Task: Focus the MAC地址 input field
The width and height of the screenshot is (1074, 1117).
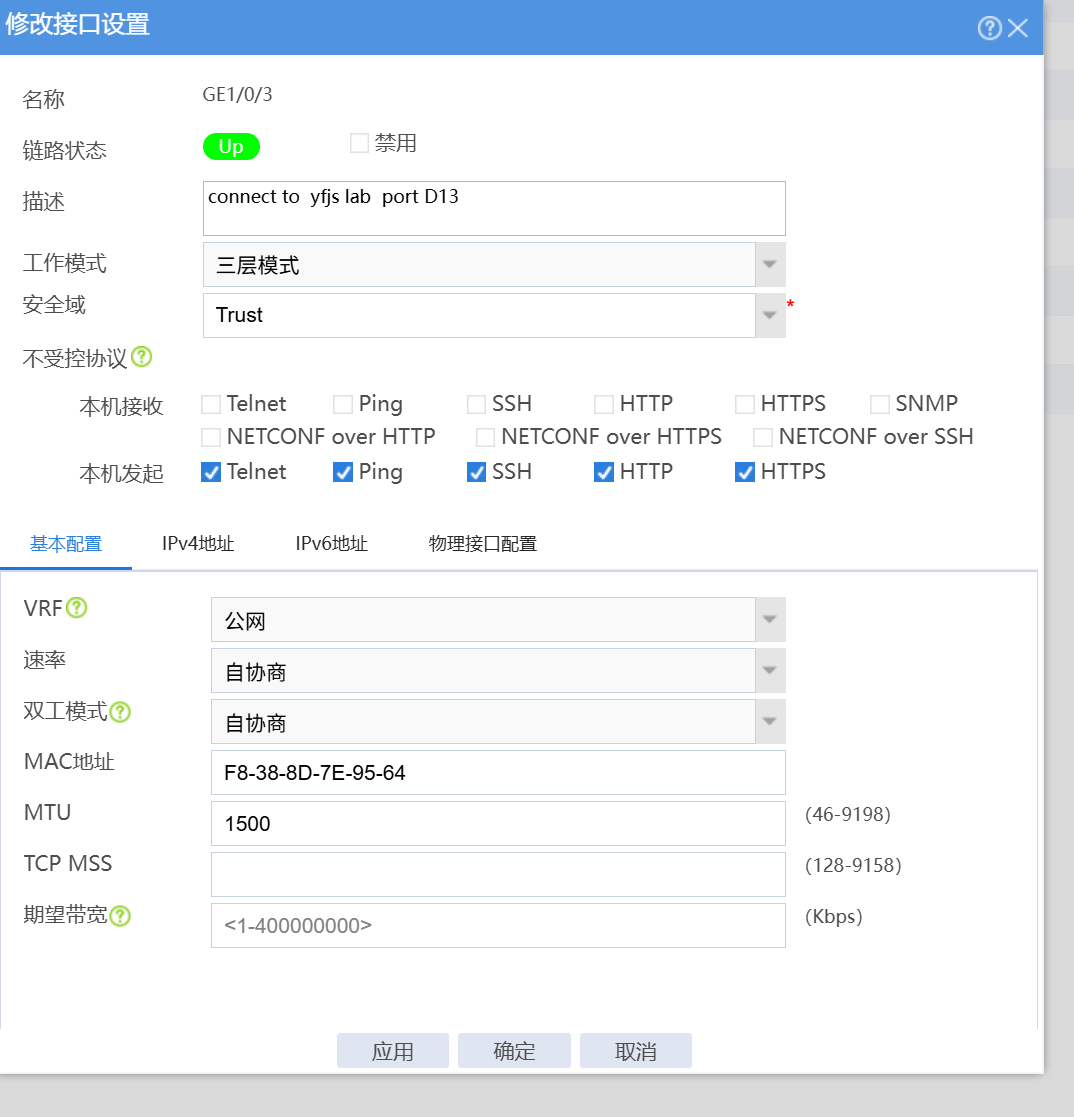Action: (498, 772)
